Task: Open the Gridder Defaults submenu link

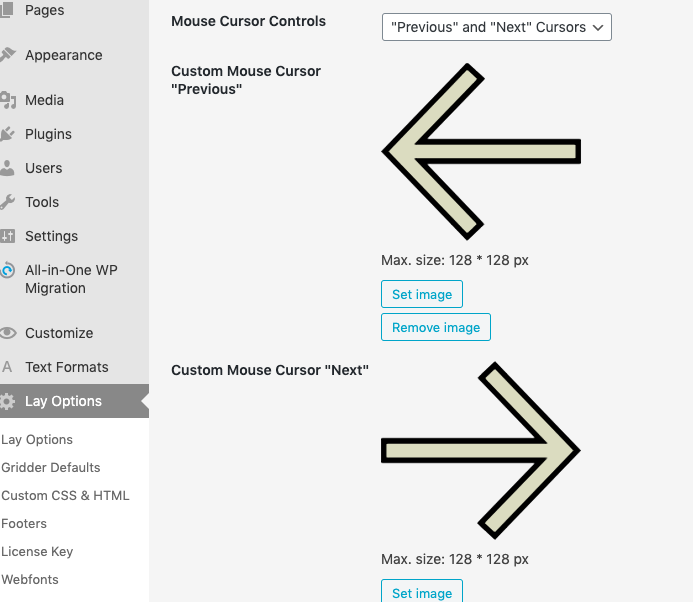Action: coord(51,467)
